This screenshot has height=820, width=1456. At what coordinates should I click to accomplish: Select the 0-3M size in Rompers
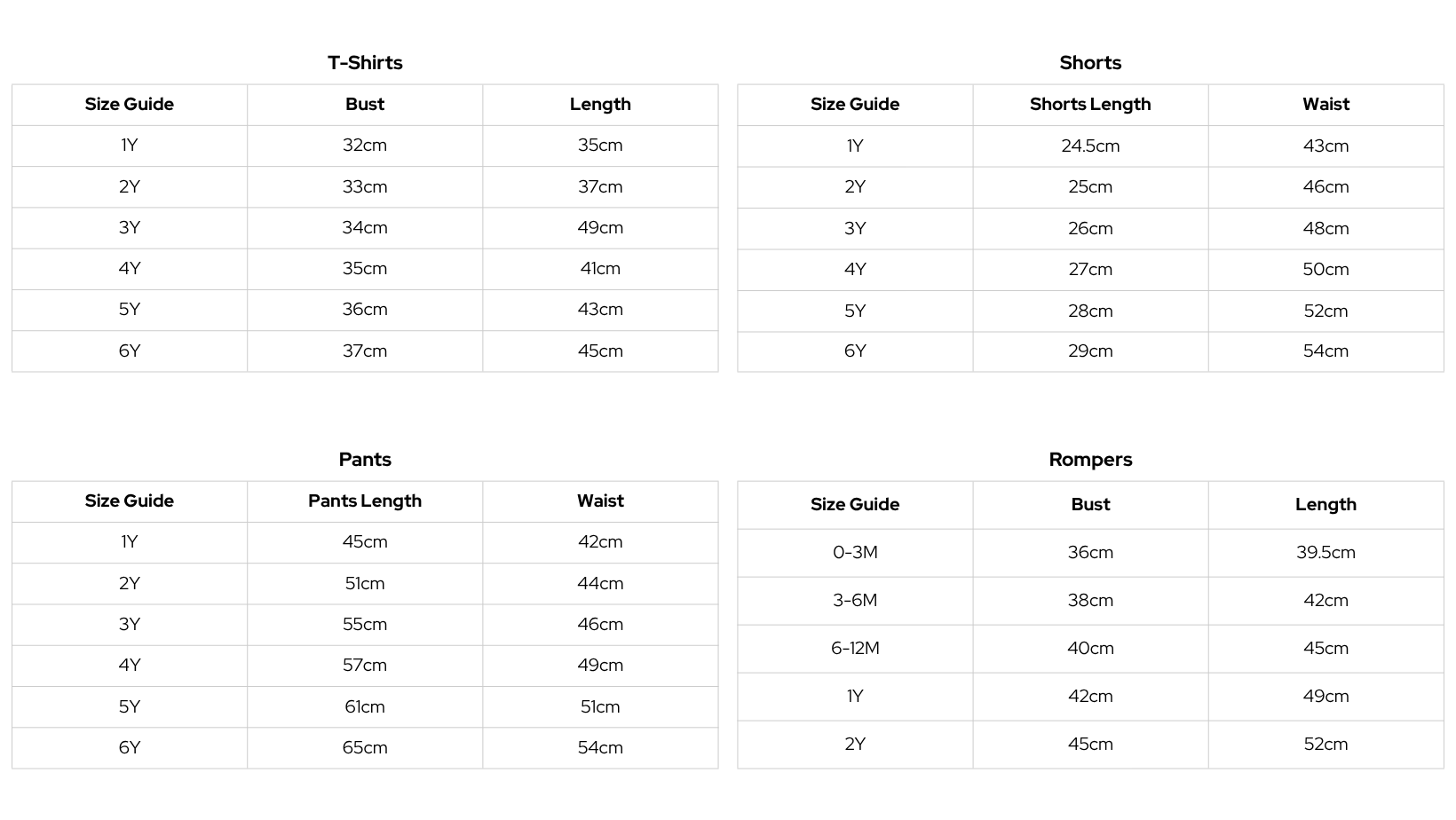point(855,553)
